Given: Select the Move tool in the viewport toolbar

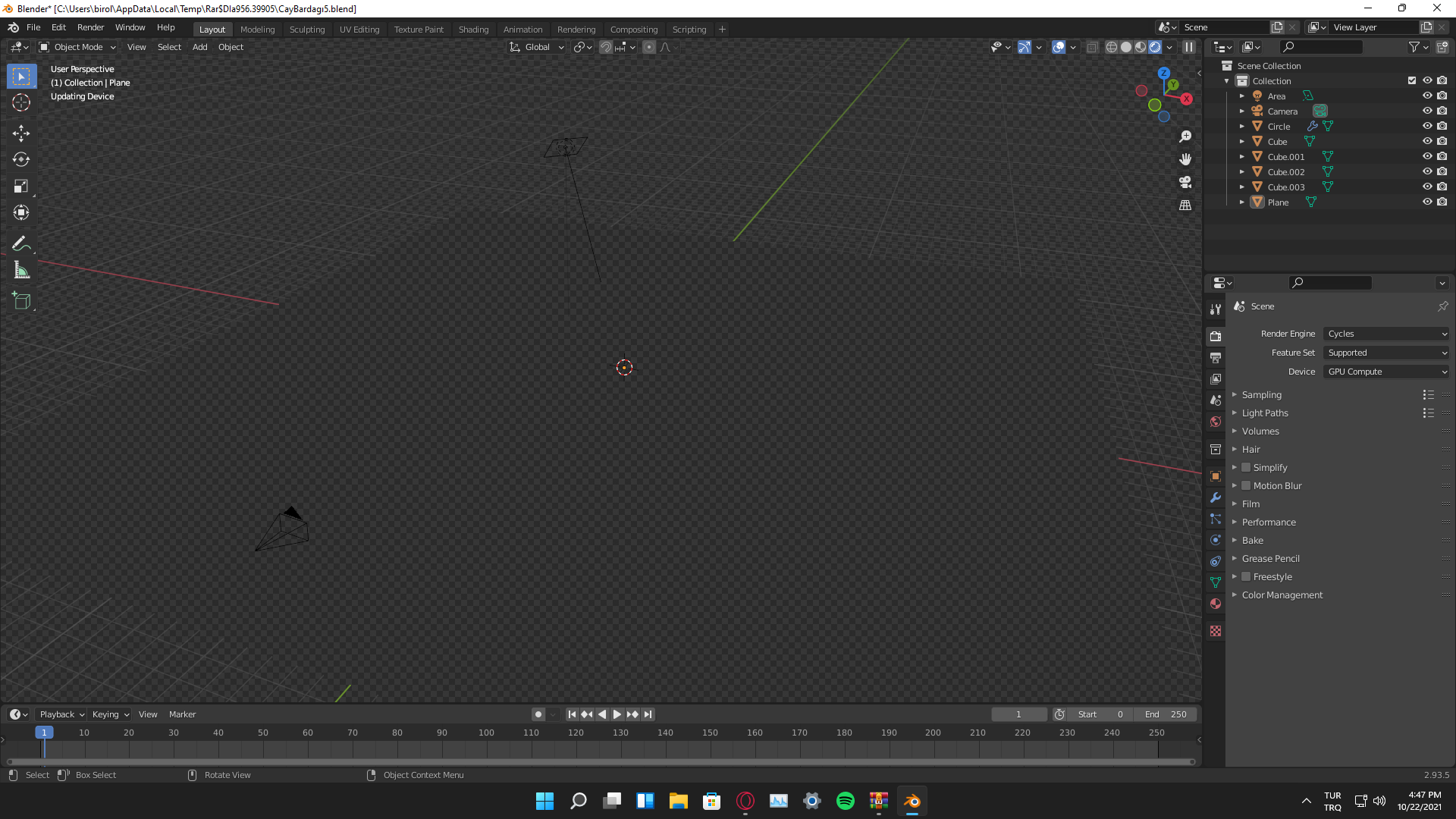Looking at the screenshot, I should pos(20,133).
